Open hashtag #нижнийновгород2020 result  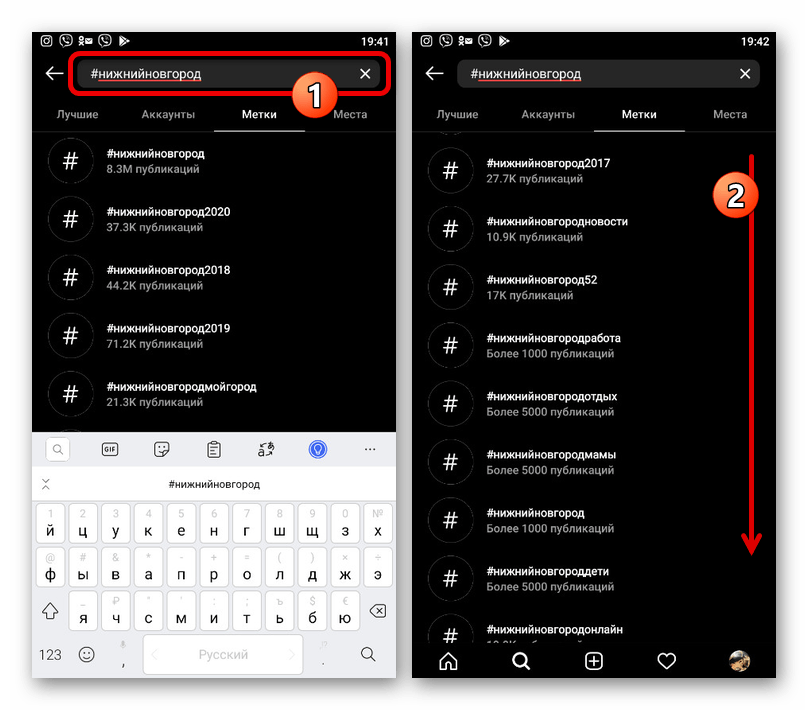click(x=214, y=219)
